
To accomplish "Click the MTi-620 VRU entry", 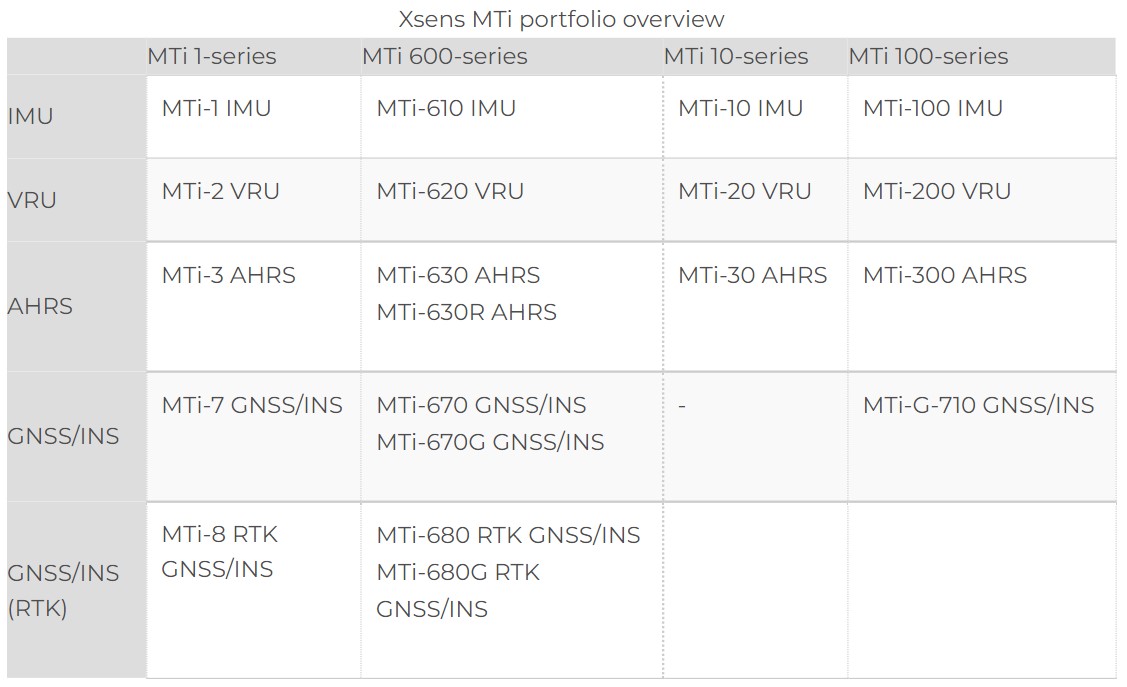I will coord(450,191).
